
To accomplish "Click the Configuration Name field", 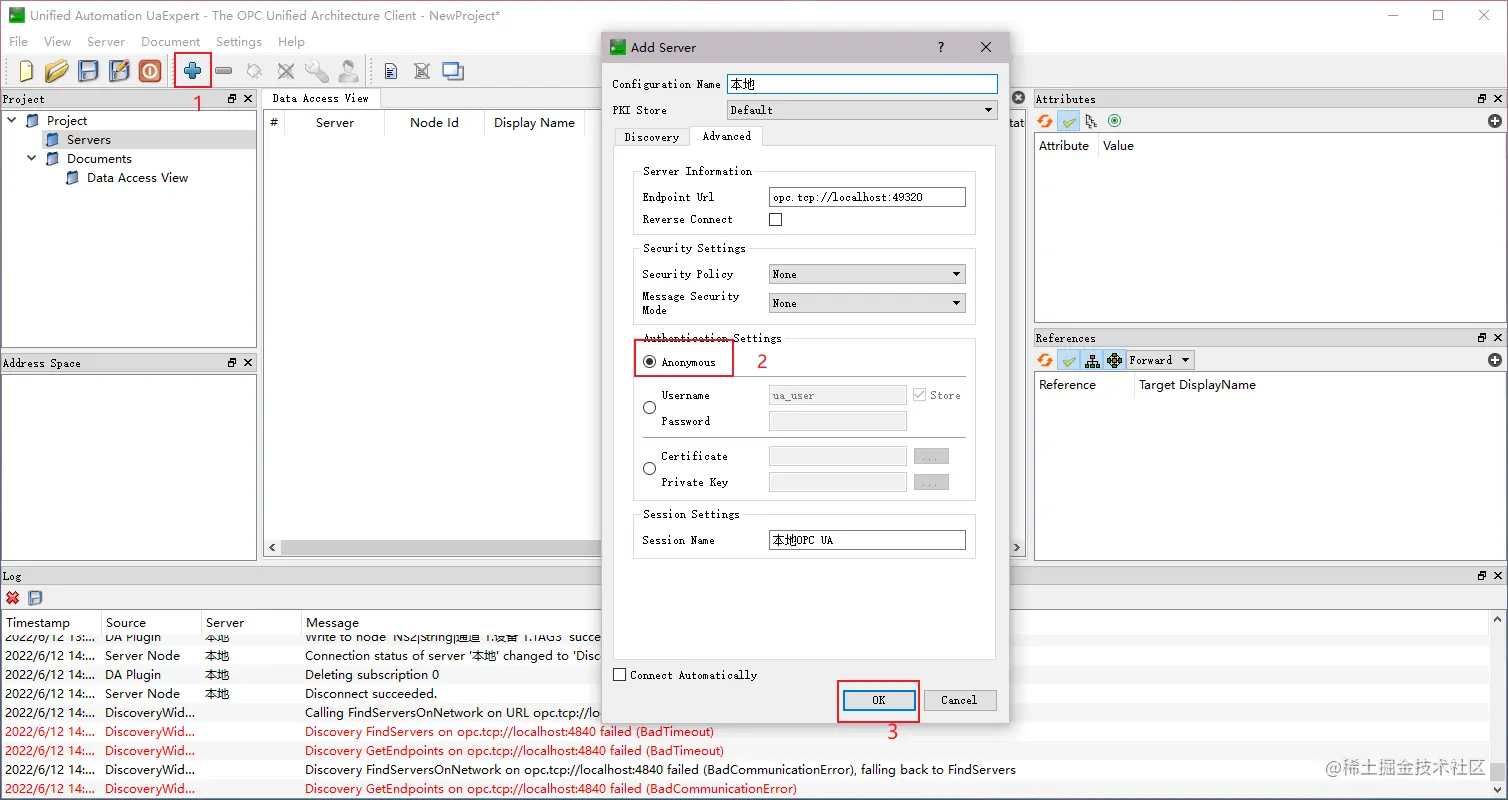I will 862,84.
